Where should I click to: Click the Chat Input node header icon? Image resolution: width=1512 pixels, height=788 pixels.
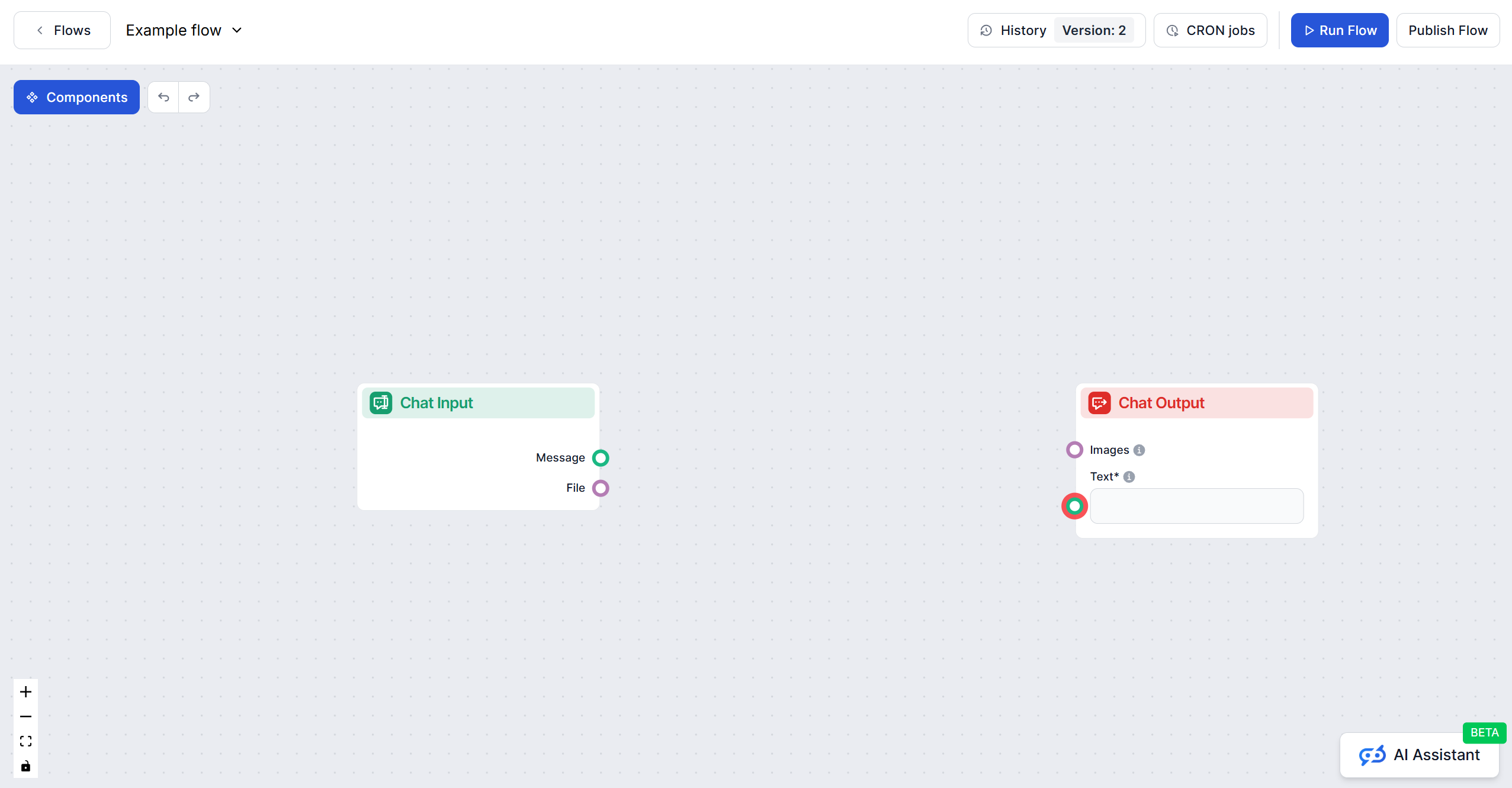click(381, 402)
